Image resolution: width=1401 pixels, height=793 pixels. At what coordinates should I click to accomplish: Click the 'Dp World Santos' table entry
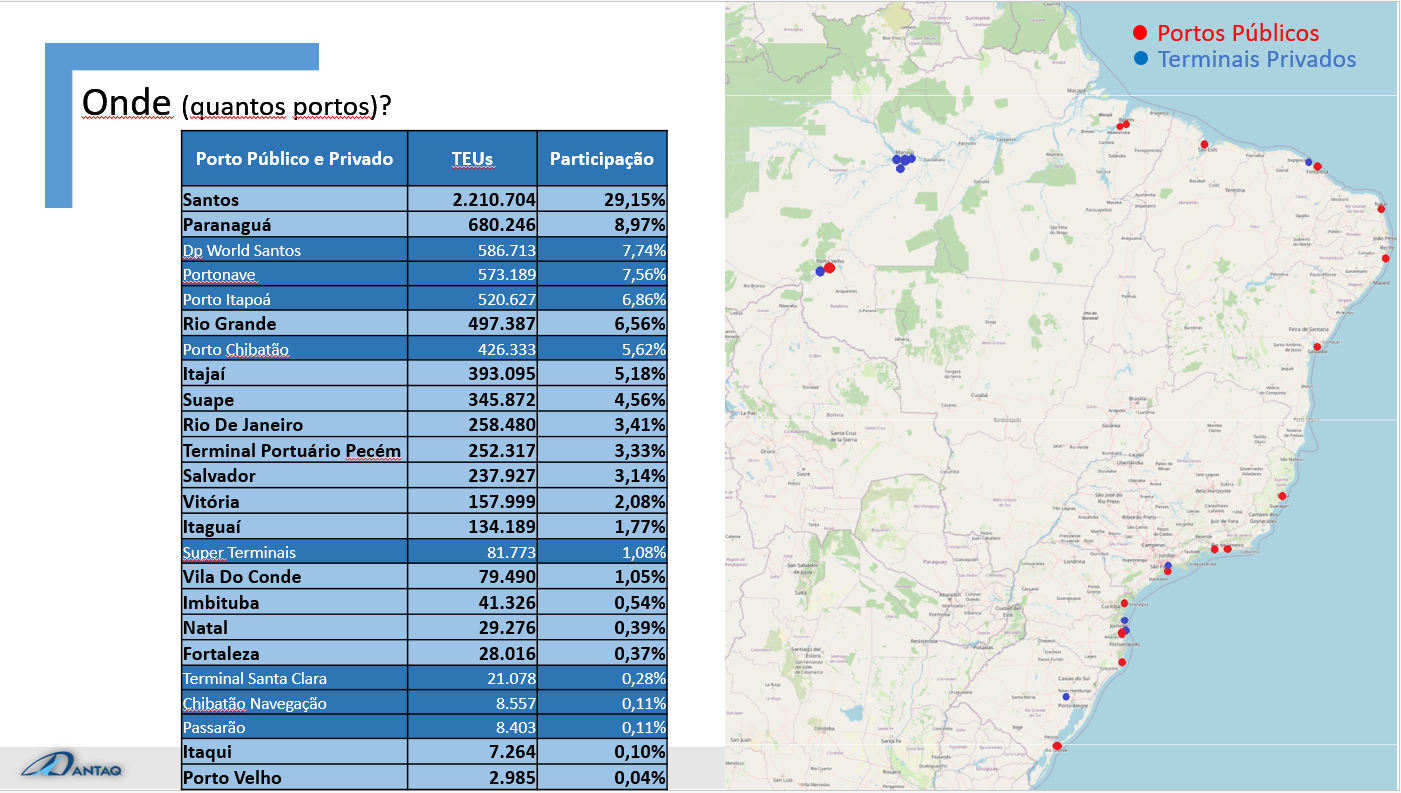point(242,250)
